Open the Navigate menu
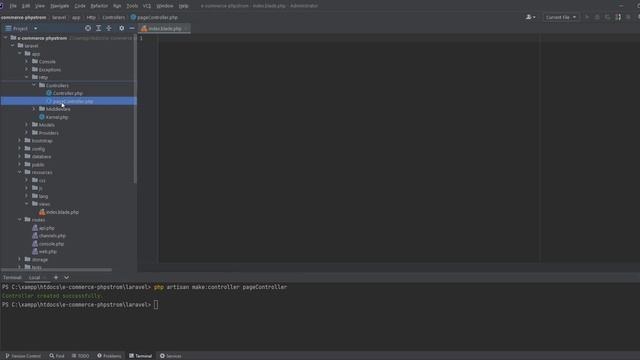This screenshot has height=360, width=640. click(60, 6)
